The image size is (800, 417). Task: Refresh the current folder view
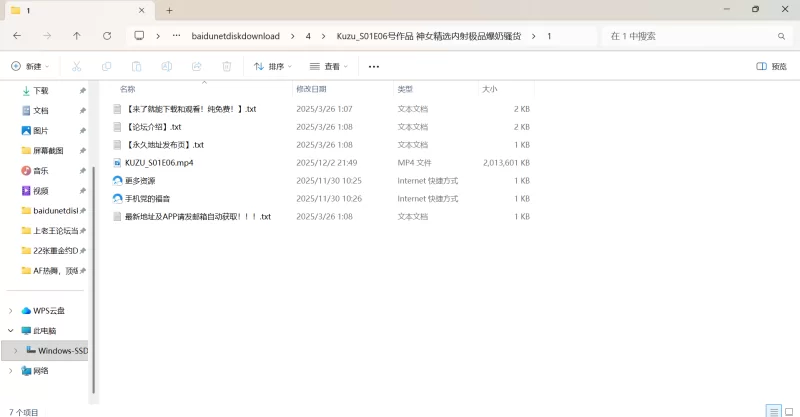point(107,36)
